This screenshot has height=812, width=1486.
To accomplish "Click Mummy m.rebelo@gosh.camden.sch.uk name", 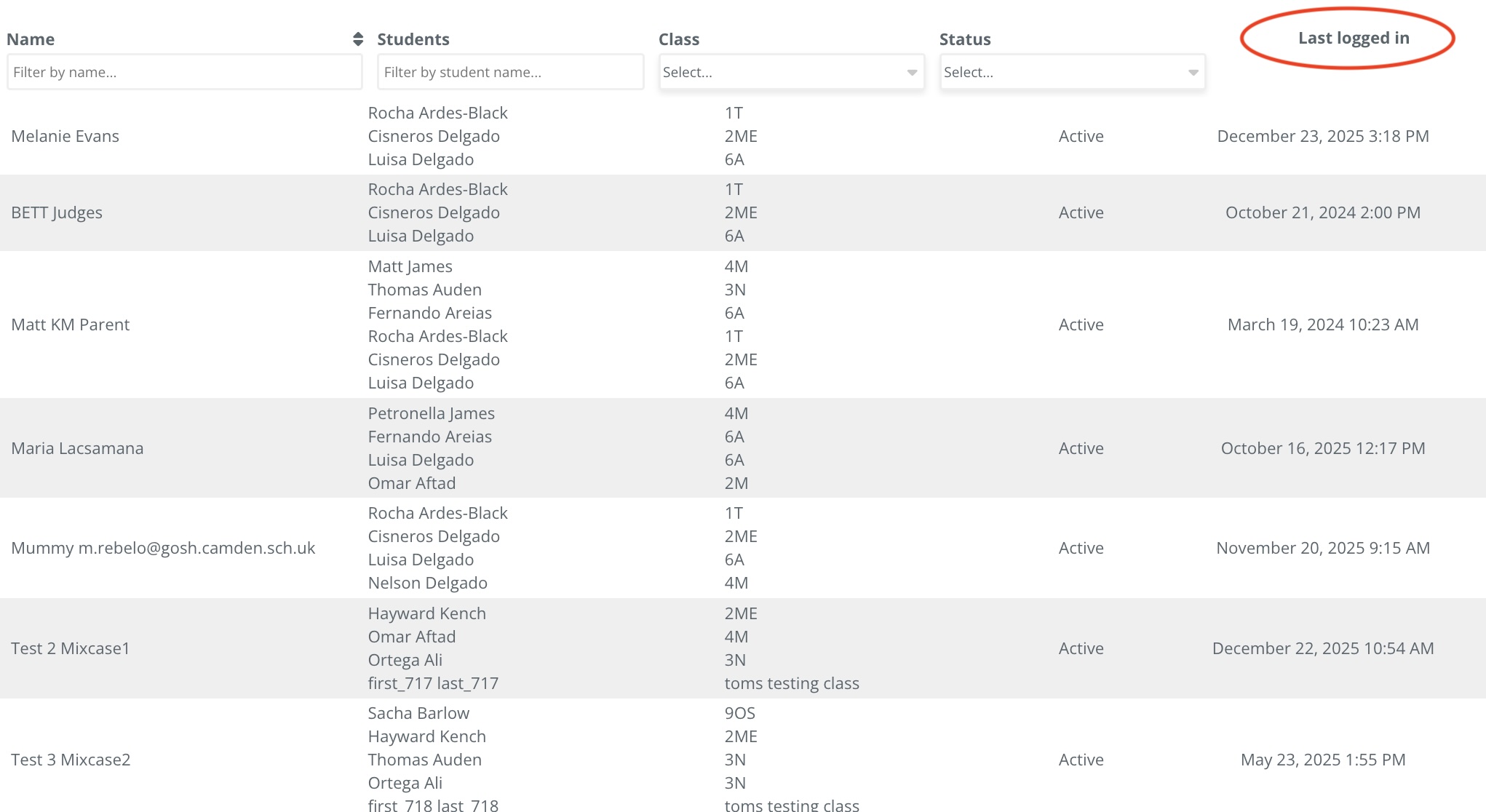I will coord(163,548).
